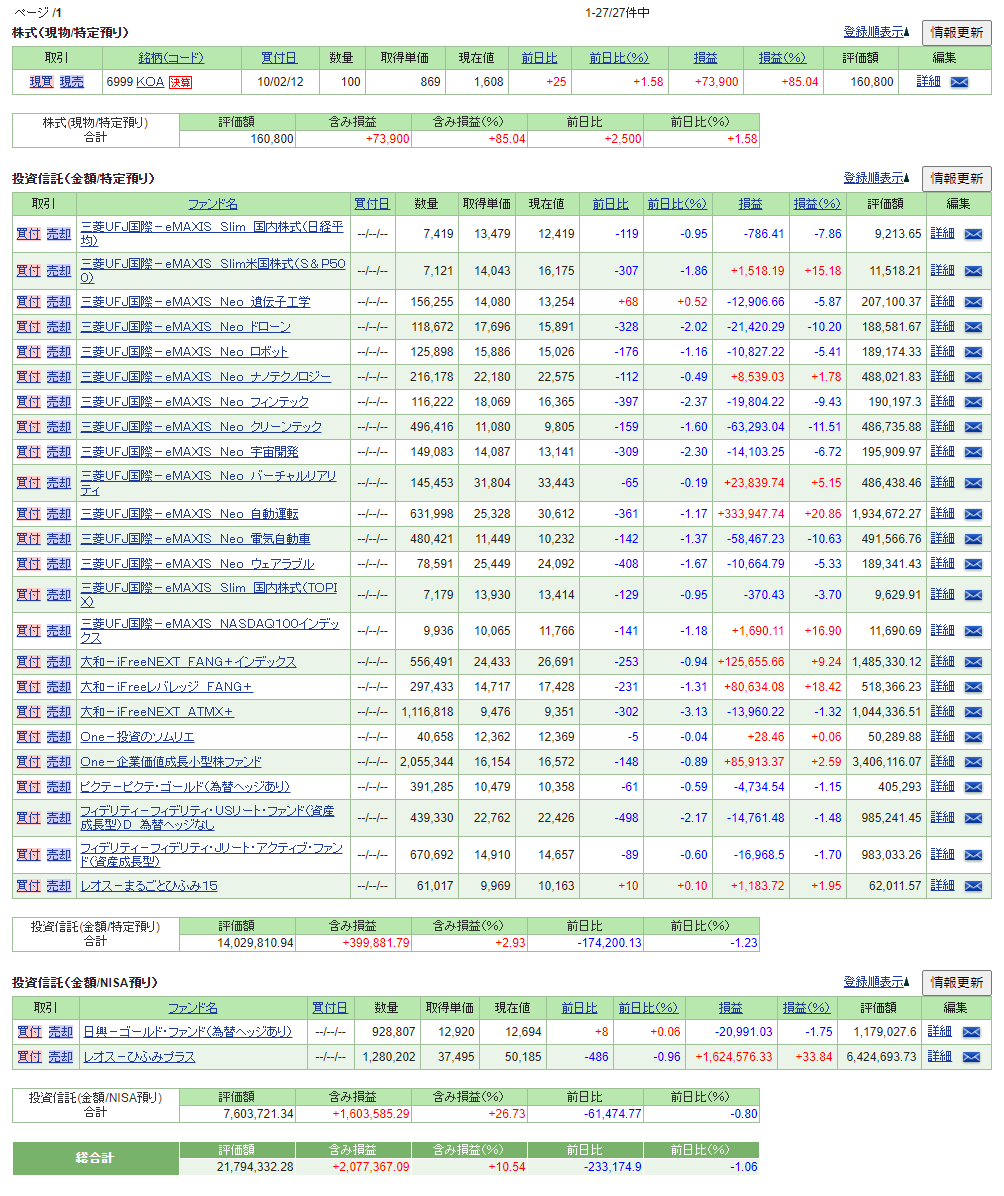Click 含み損益 total +2,077,367.09
This screenshot has width=1004, height=1196.
coord(371,1167)
